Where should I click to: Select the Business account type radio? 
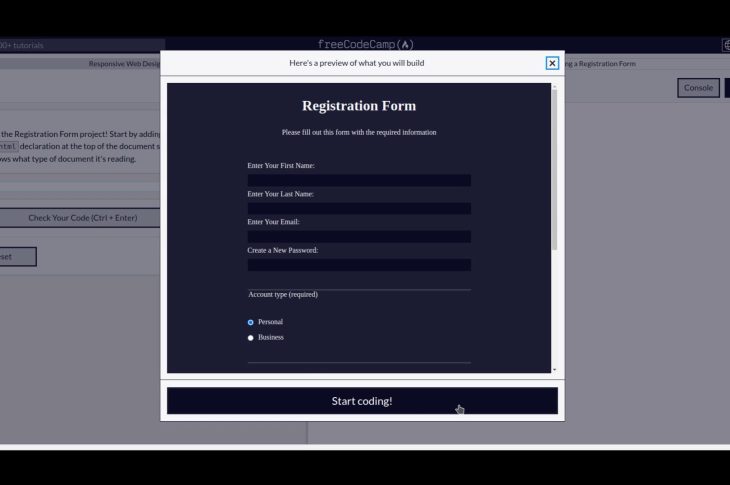pyautogui.click(x=251, y=337)
